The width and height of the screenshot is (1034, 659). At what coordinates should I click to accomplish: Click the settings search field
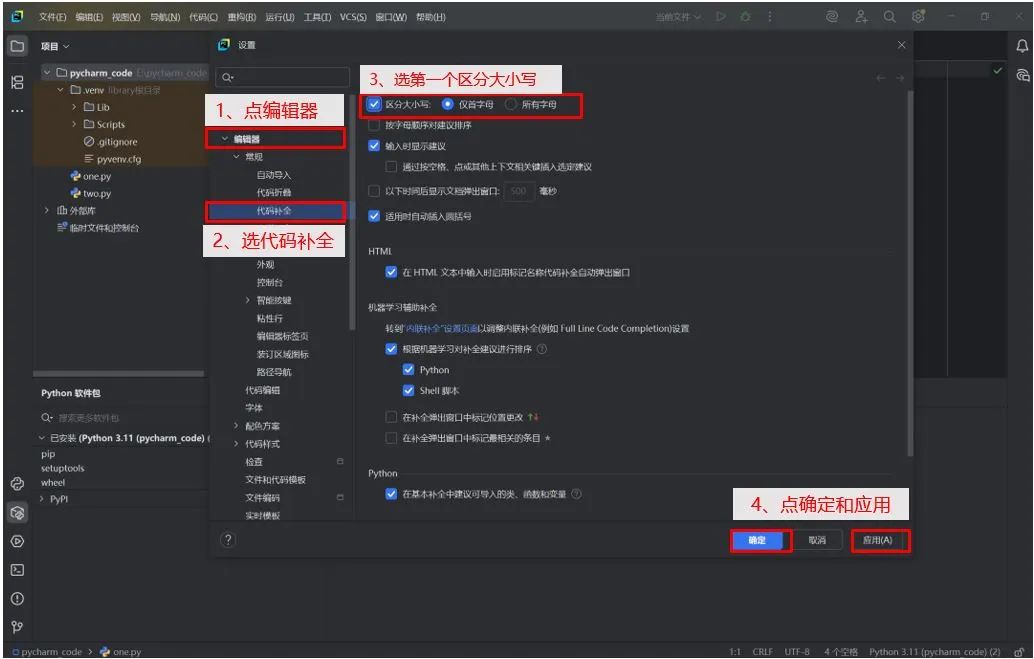tap(282, 77)
